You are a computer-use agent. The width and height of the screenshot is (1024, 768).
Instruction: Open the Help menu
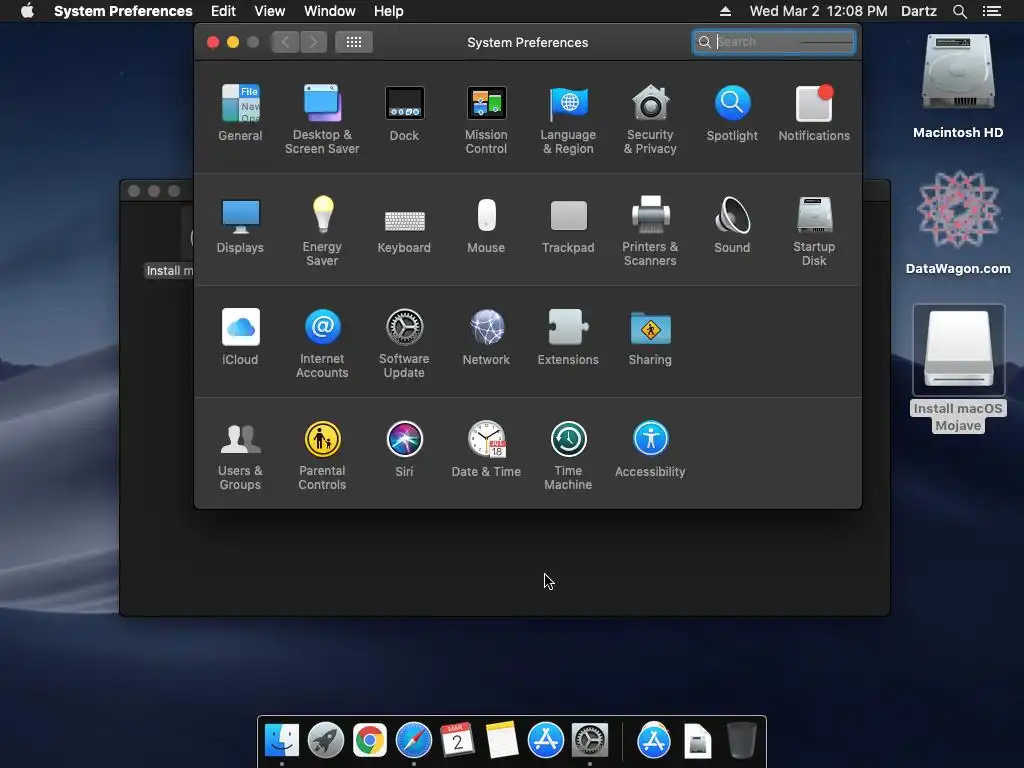(389, 11)
